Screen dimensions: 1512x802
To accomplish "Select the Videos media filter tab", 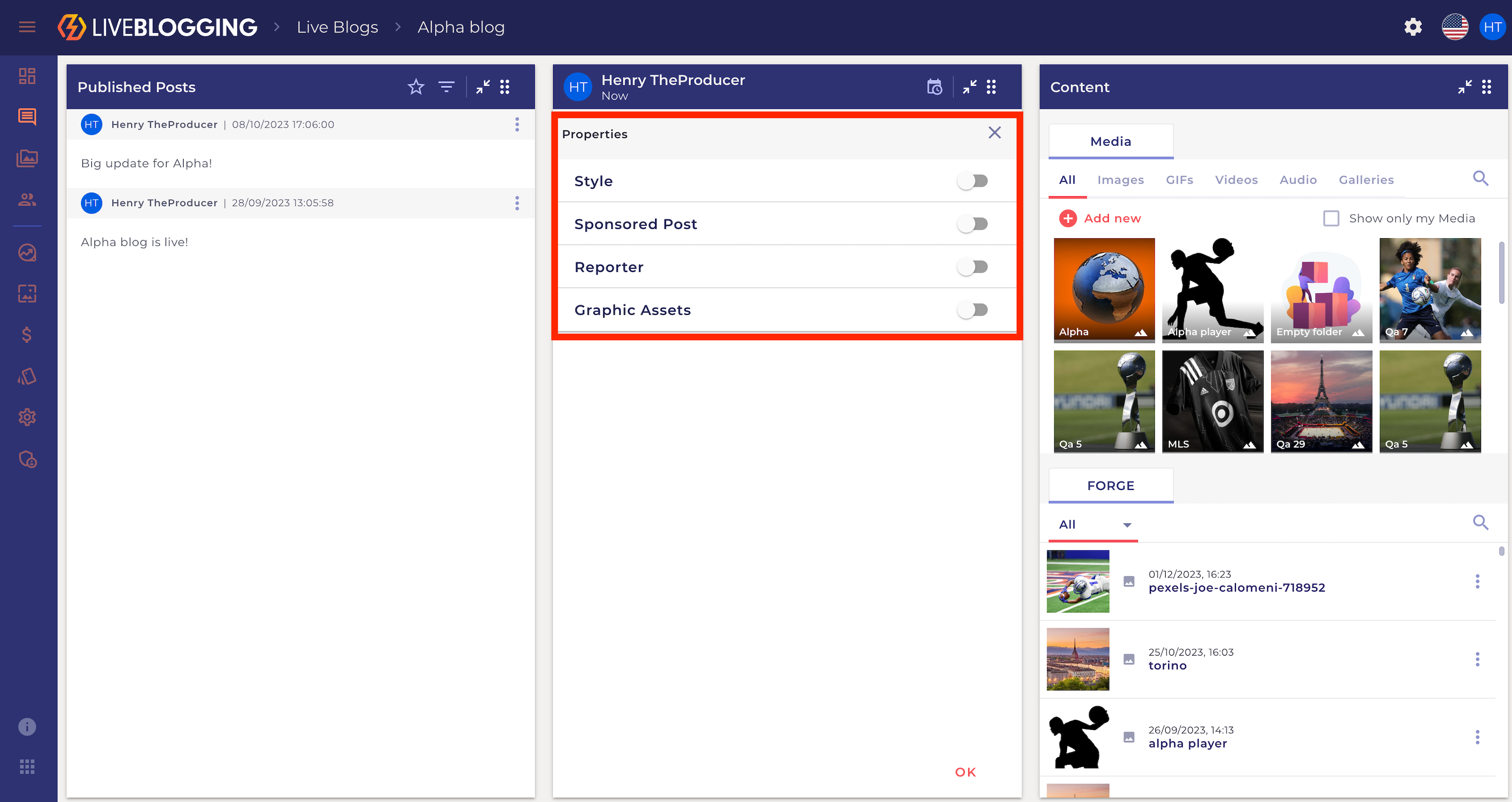I will (1236, 180).
